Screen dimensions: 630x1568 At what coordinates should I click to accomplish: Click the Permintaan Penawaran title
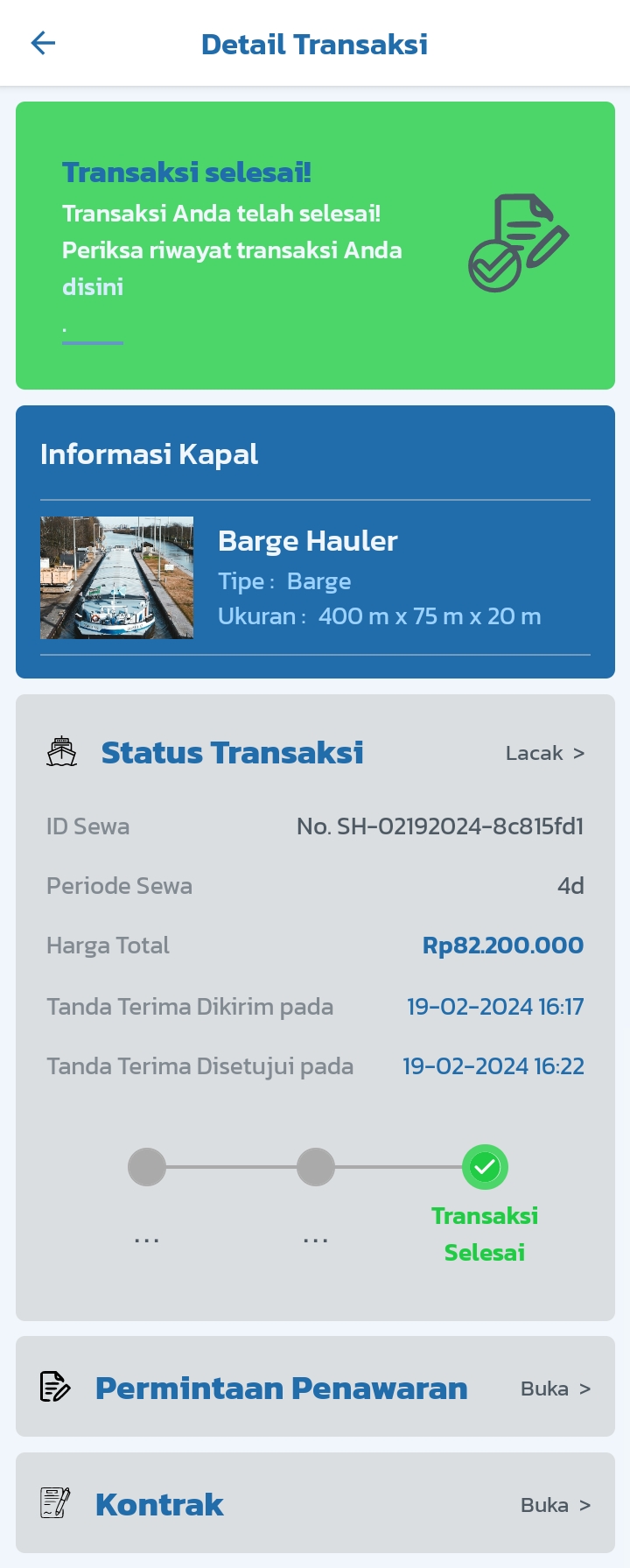pyautogui.click(x=281, y=1388)
